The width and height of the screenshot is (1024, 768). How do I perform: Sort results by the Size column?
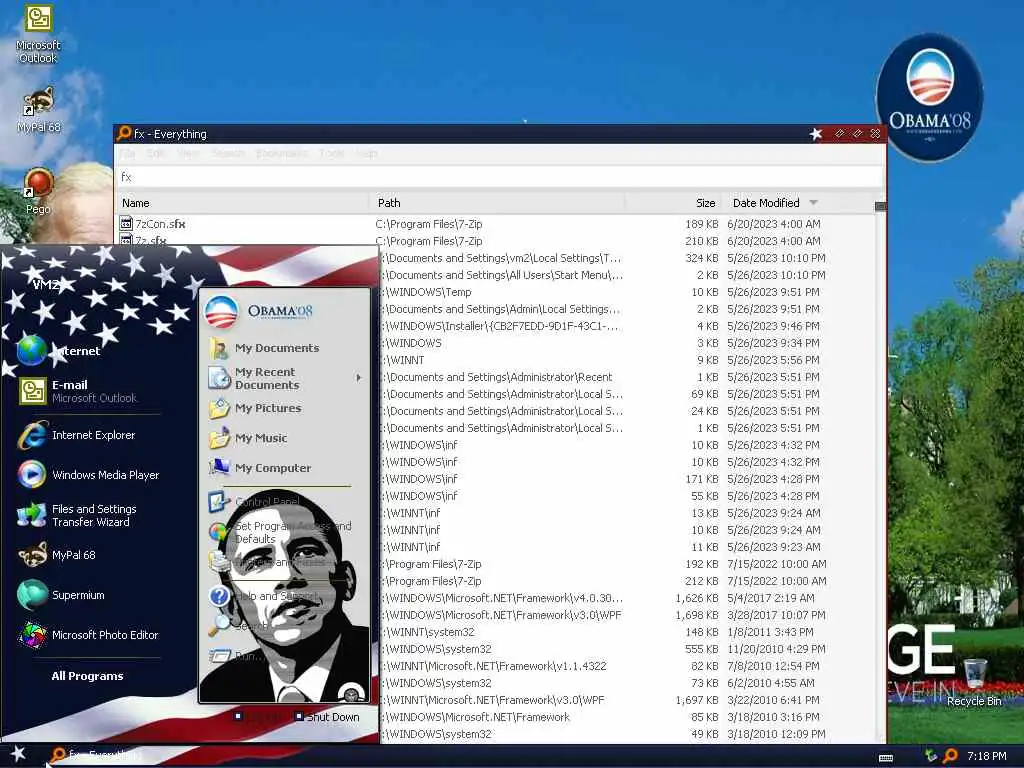click(673, 203)
